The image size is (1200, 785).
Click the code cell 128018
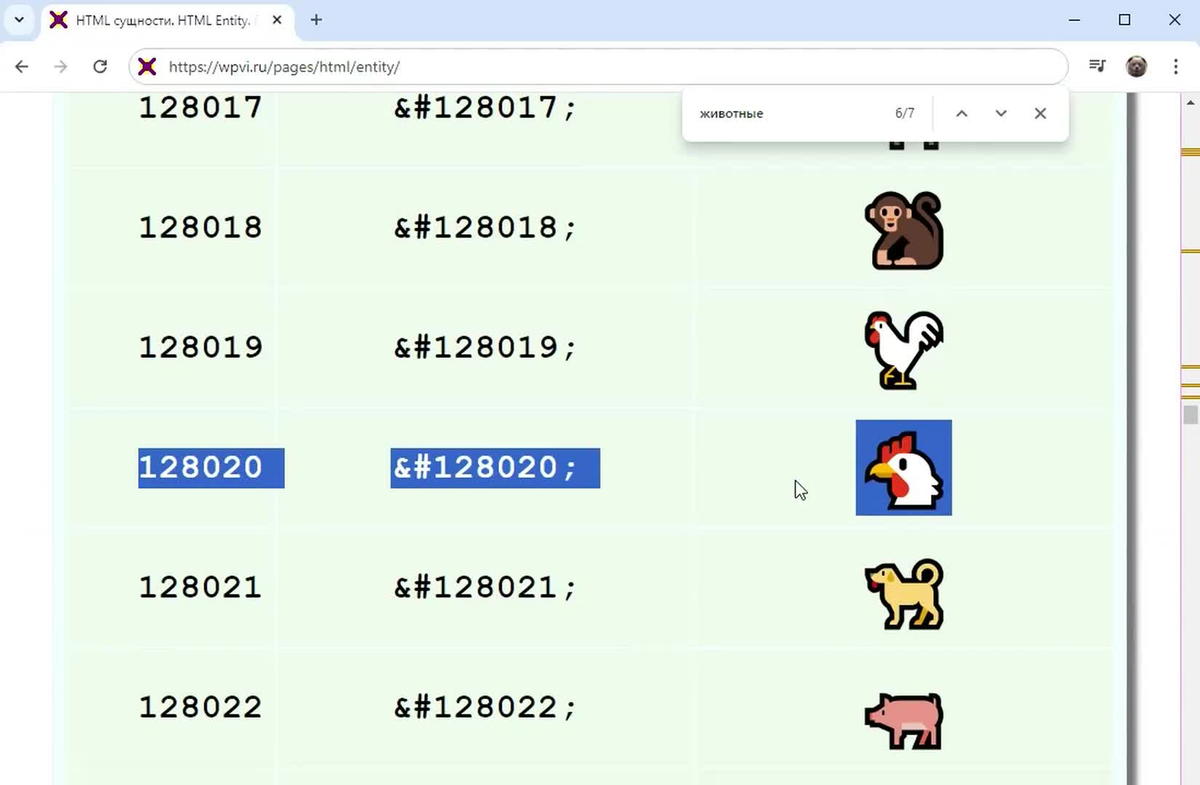200,228
